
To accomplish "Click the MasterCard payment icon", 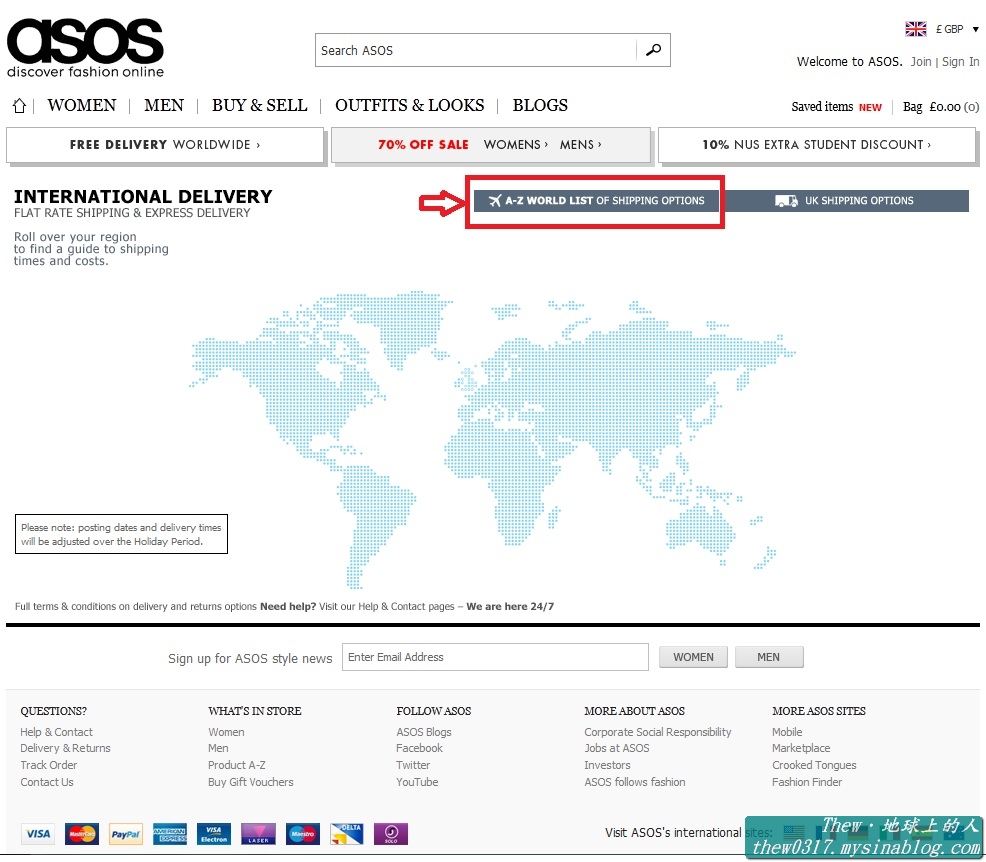I will point(82,834).
